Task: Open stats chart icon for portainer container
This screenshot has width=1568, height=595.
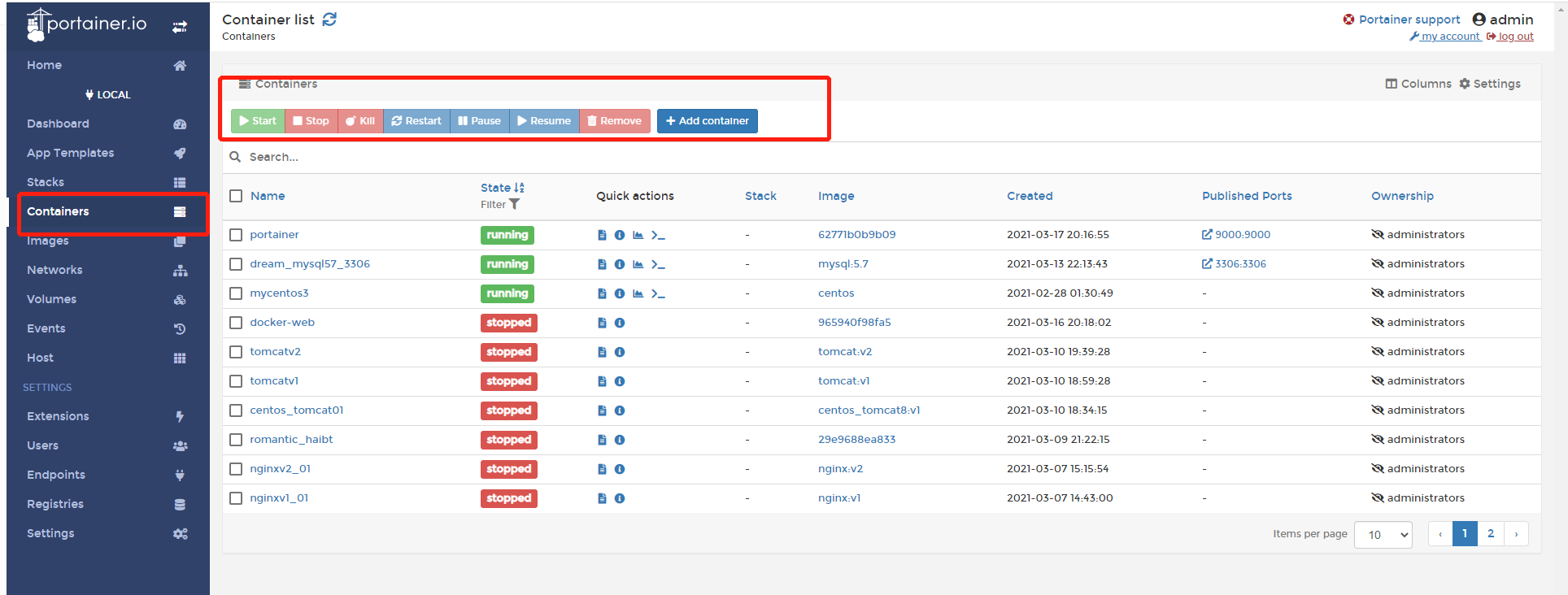Action: [638, 235]
